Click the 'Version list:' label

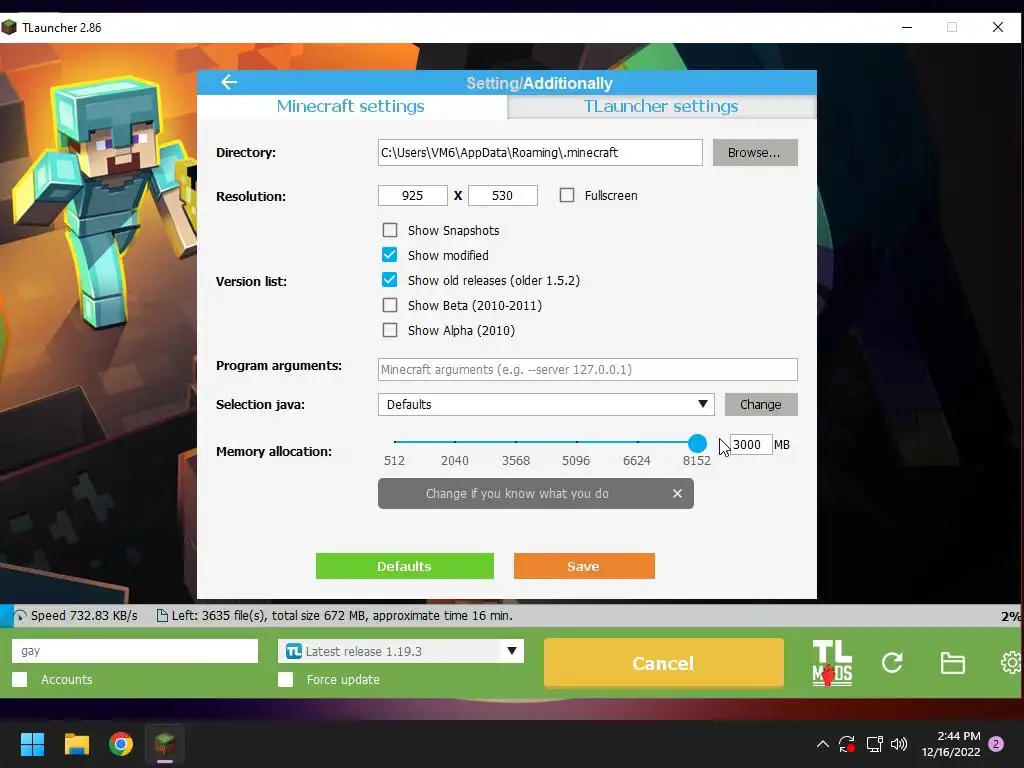[x=251, y=281]
